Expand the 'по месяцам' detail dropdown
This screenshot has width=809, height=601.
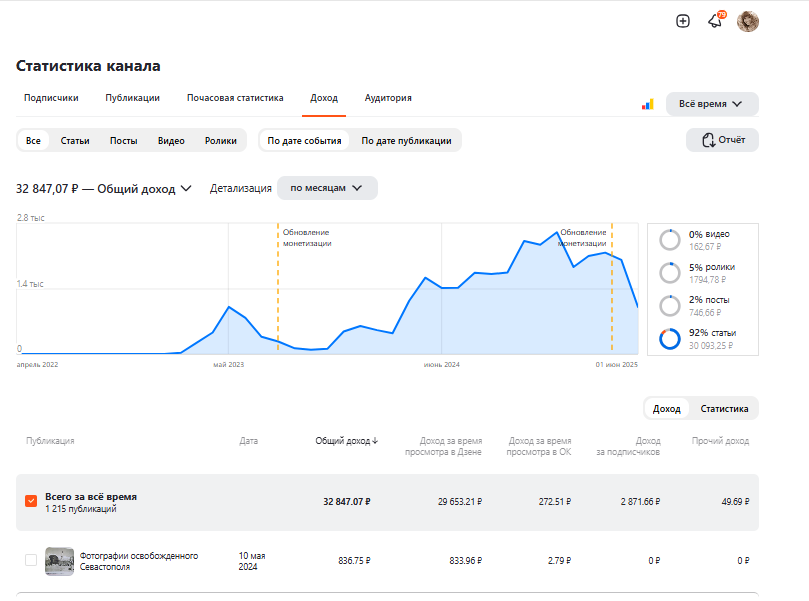327,188
